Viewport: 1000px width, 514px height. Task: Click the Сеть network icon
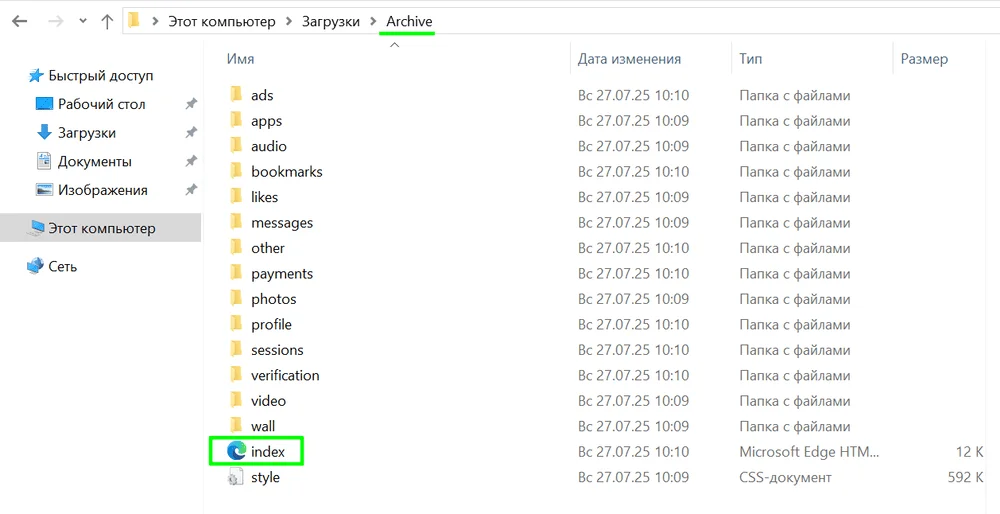point(36,266)
